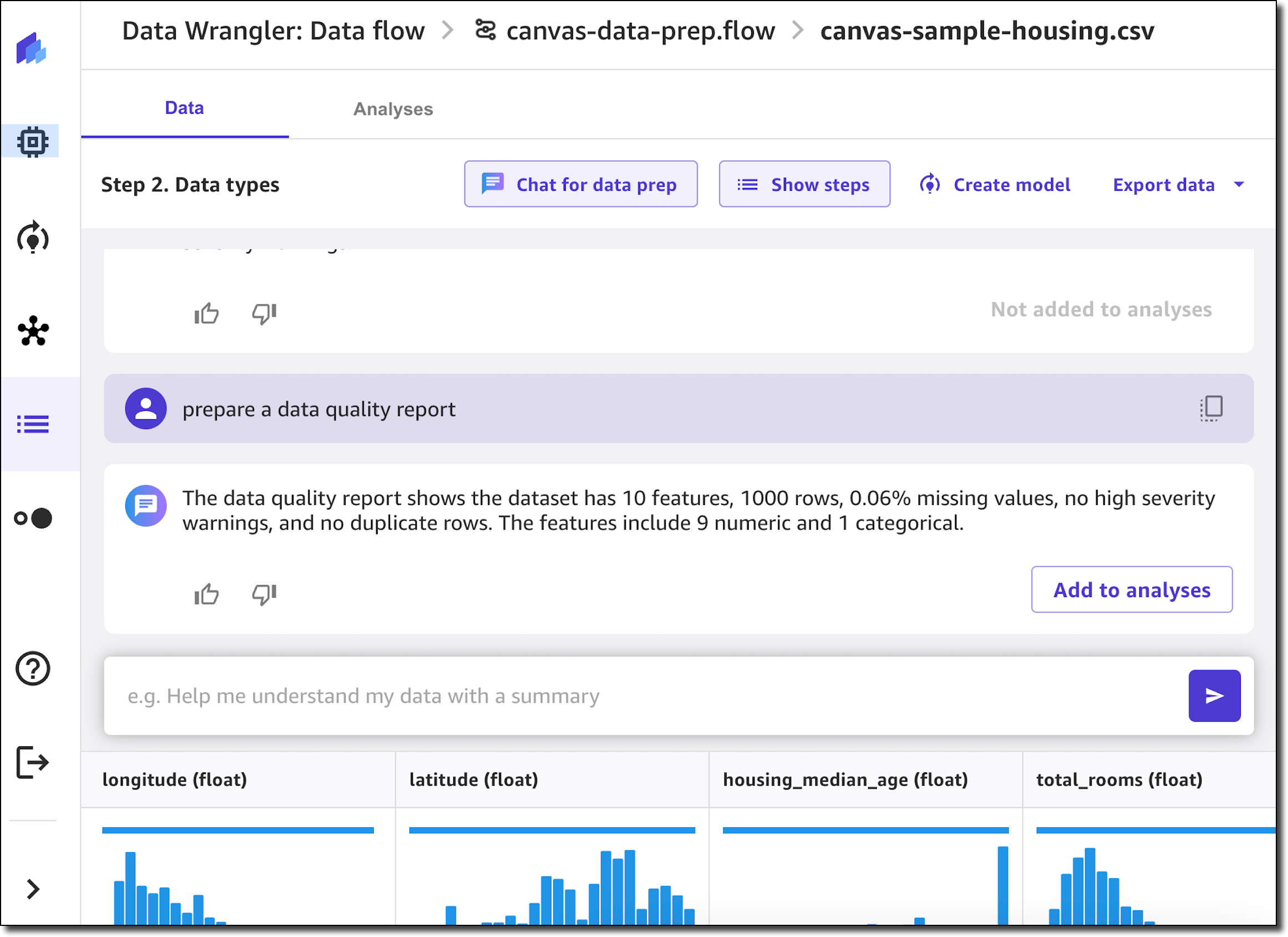Thumbs down the data quality report response
Viewport: 1288px width, 937px height.
264,594
